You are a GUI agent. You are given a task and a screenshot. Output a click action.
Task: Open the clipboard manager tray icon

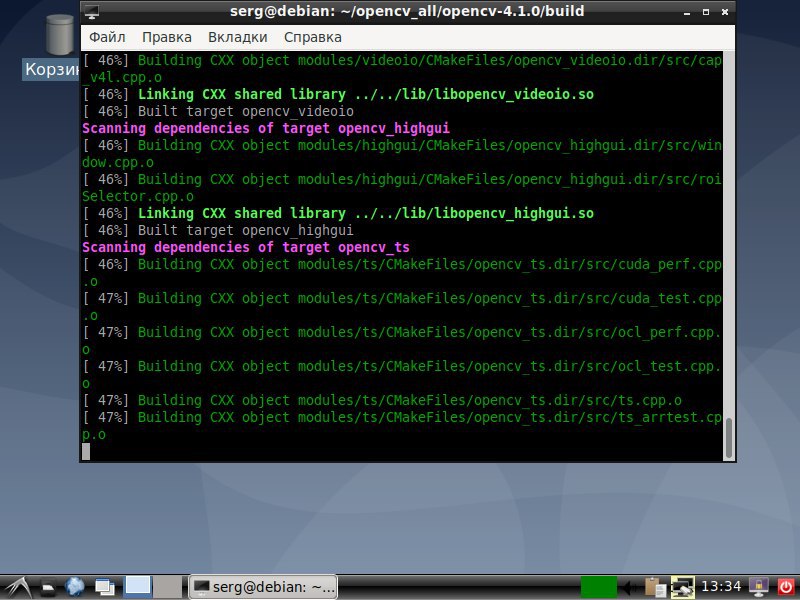pos(656,587)
